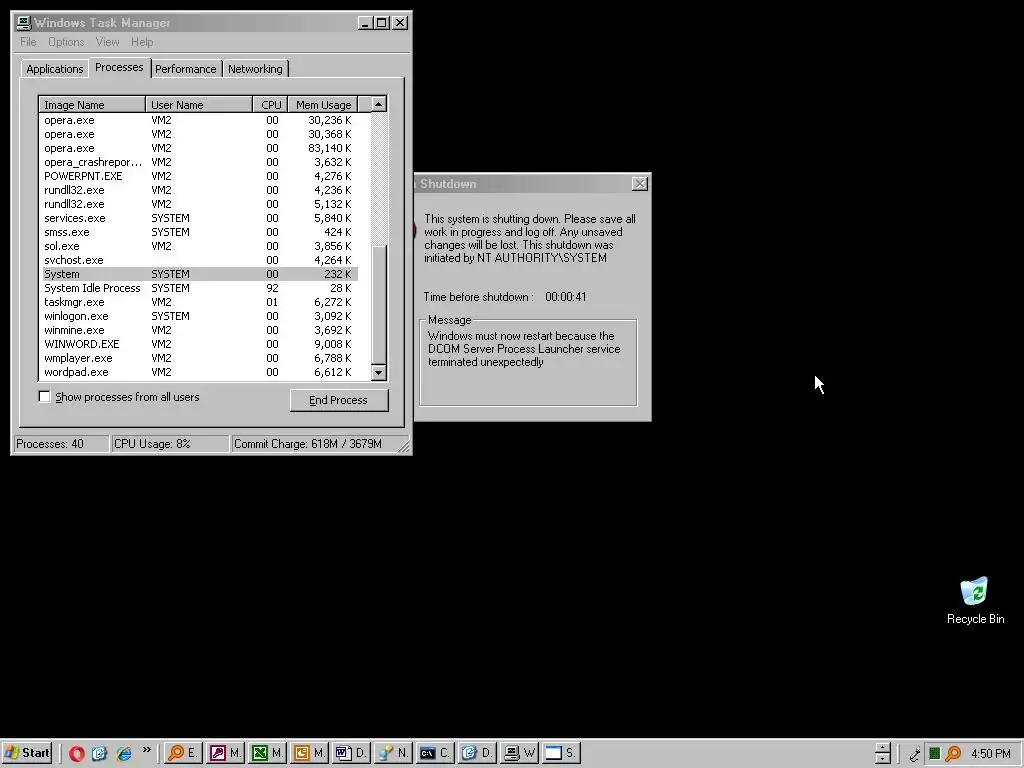
Task: Select the services.exe process row
Action: pyautogui.click(x=199, y=218)
